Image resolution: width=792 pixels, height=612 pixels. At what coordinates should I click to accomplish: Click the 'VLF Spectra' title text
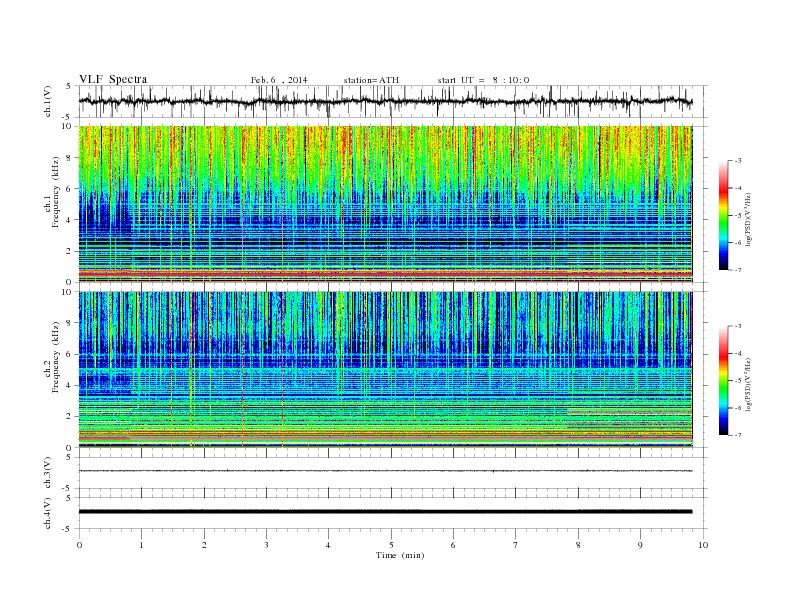[113, 79]
